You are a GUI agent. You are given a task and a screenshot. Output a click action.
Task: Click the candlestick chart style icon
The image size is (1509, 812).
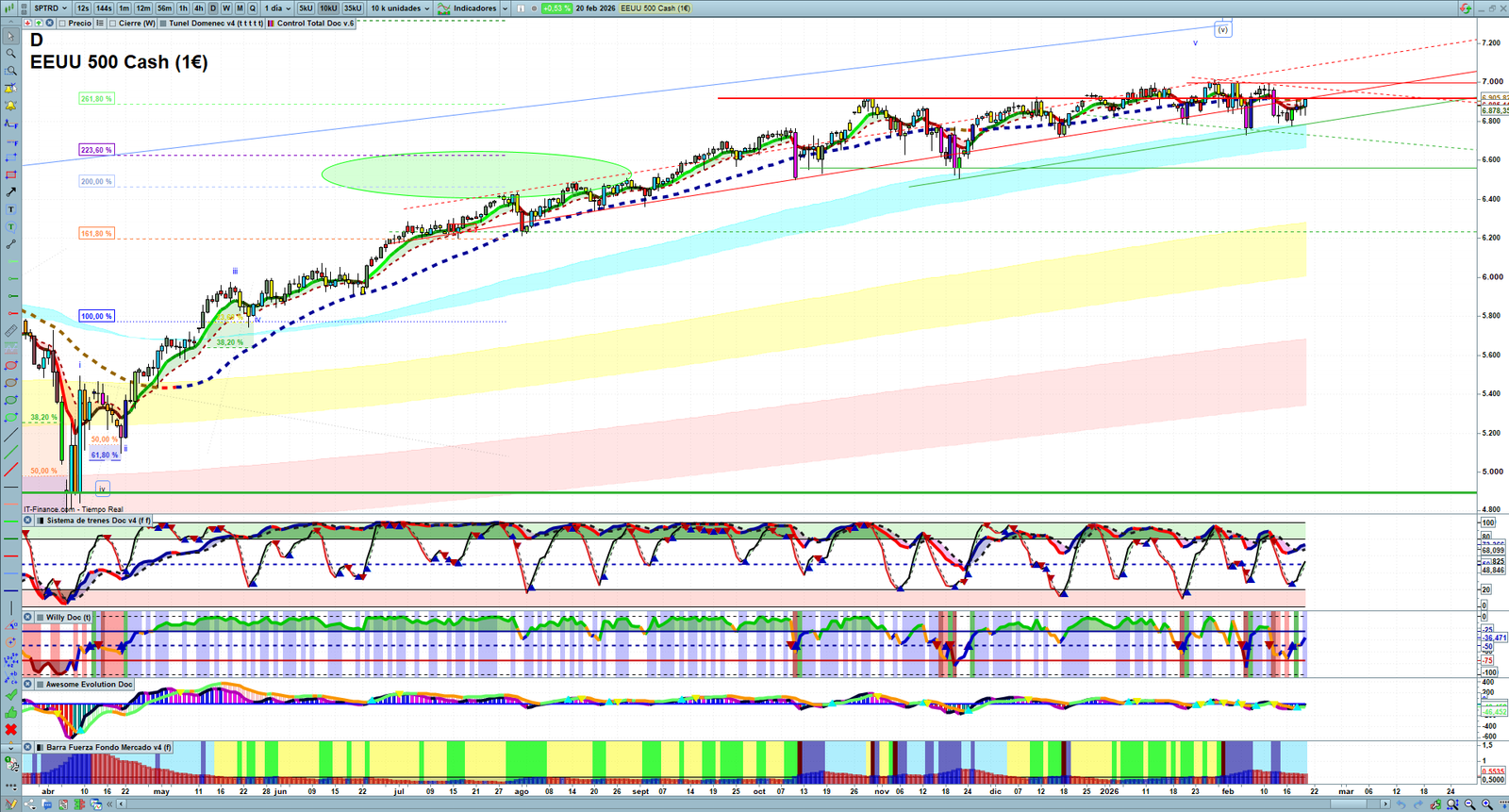(x=11, y=8)
